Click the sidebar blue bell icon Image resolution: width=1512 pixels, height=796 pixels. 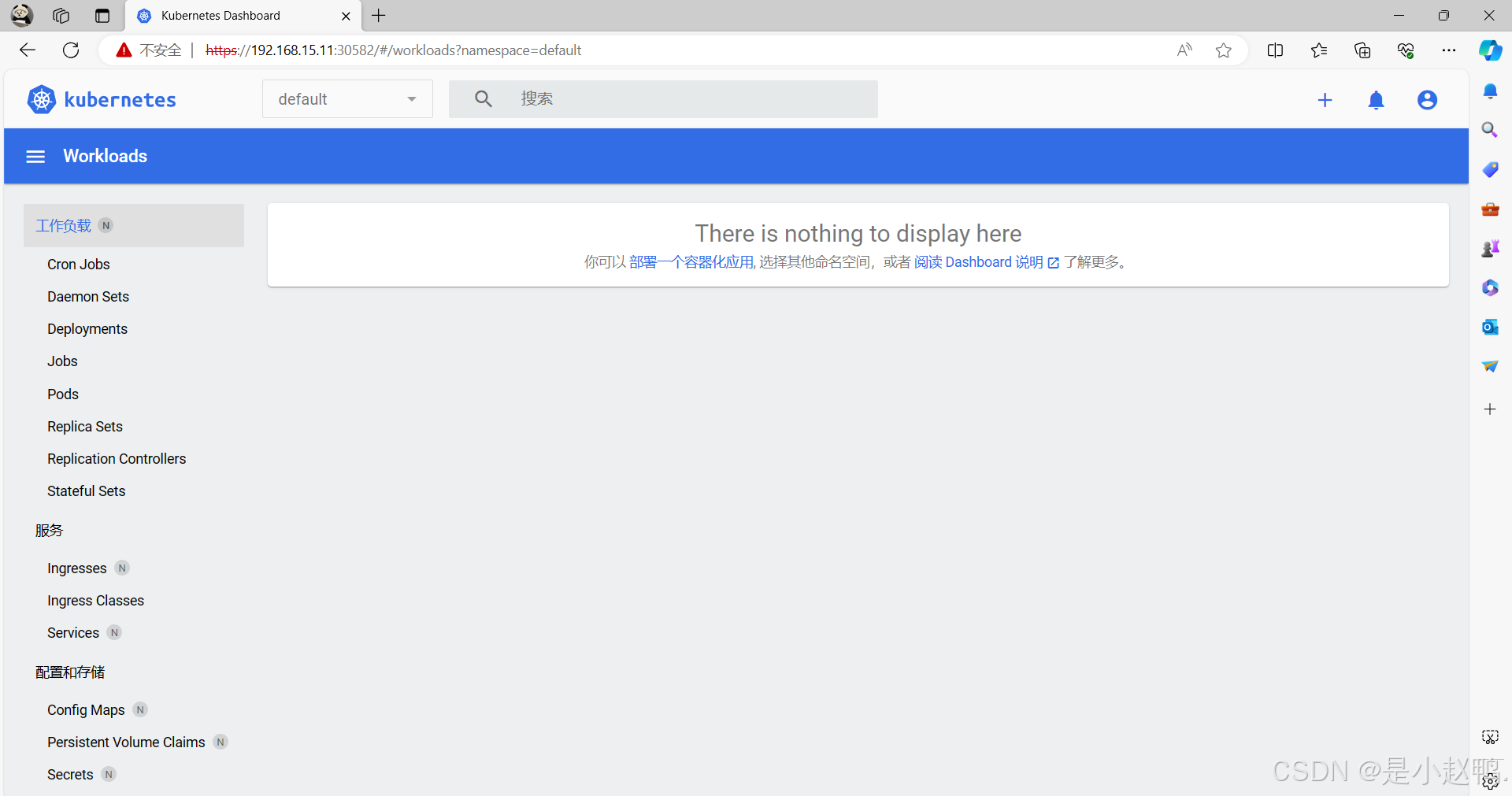tap(1490, 91)
